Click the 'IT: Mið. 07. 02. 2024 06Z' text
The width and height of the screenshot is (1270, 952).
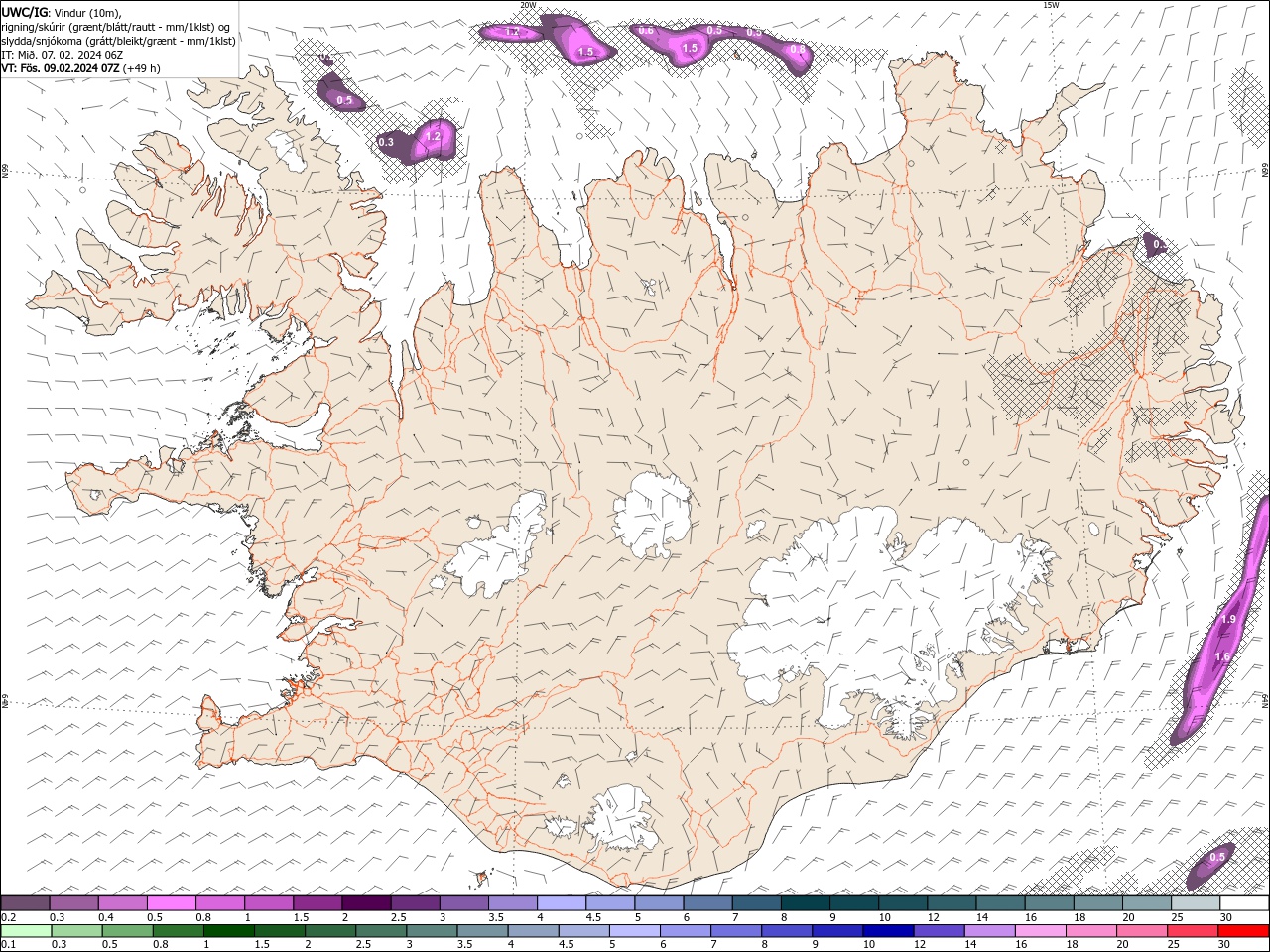pos(62,55)
